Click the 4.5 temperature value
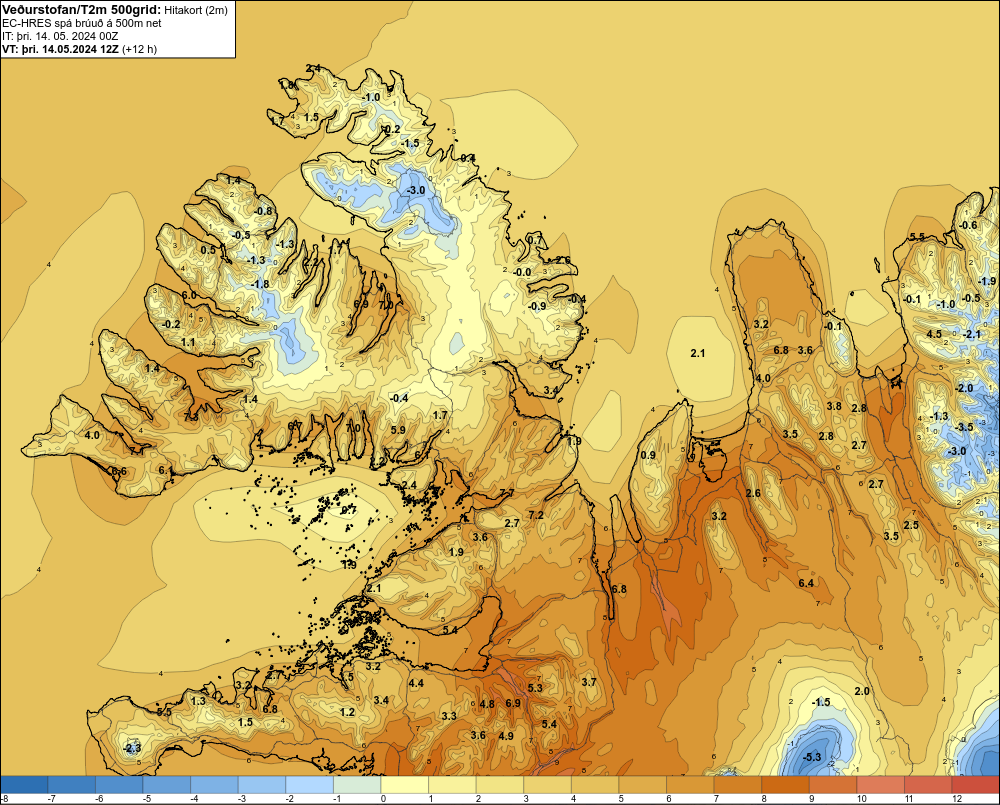 (x=934, y=334)
